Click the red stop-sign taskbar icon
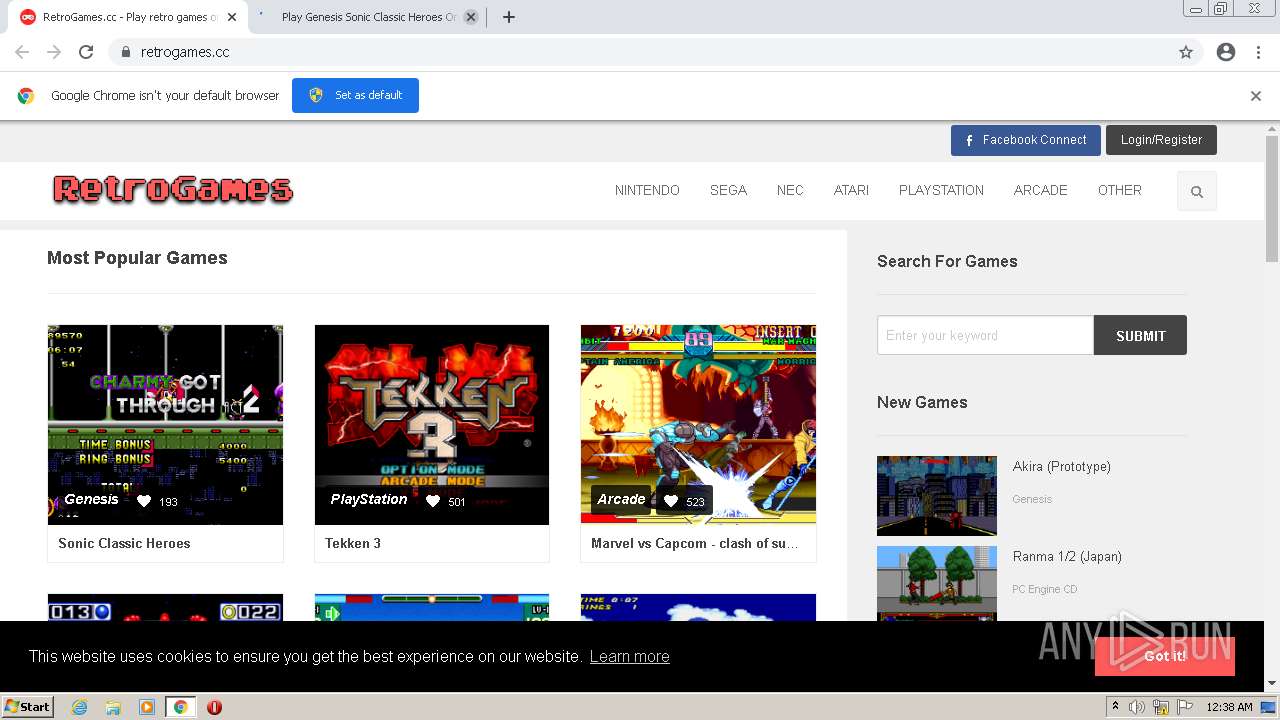This screenshot has width=1280, height=720. pos(214,707)
